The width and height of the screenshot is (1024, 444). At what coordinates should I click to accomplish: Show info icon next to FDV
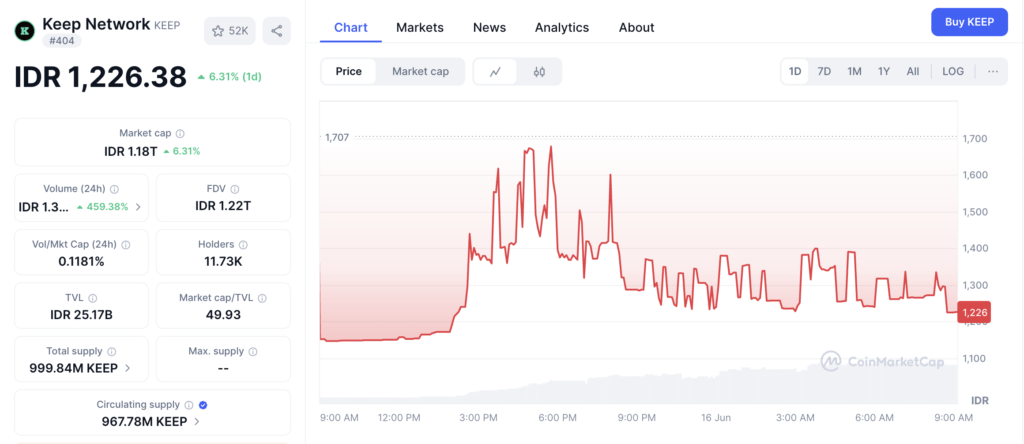pyautogui.click(x=234, y=189)
